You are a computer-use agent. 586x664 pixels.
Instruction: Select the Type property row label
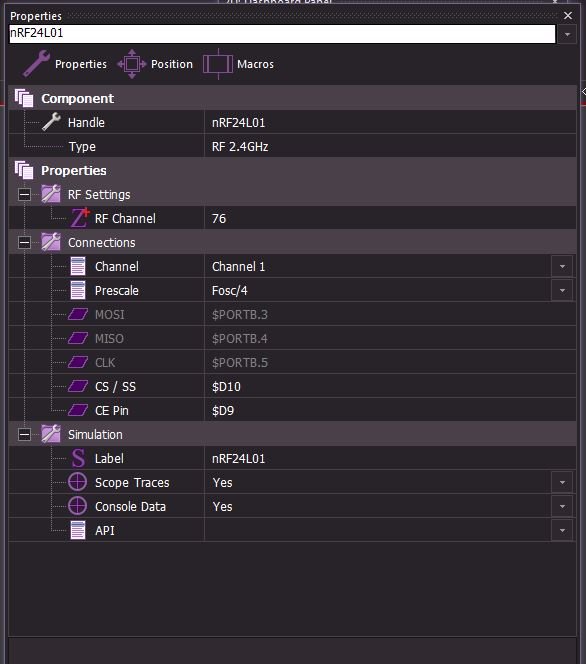pyautogui.click(x=82, y=147)
